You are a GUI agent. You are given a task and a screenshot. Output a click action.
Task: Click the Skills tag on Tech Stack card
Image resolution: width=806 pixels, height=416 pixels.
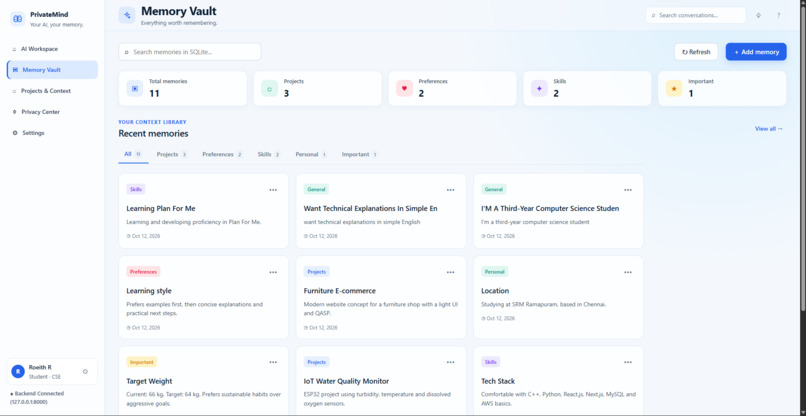point(491,362)
